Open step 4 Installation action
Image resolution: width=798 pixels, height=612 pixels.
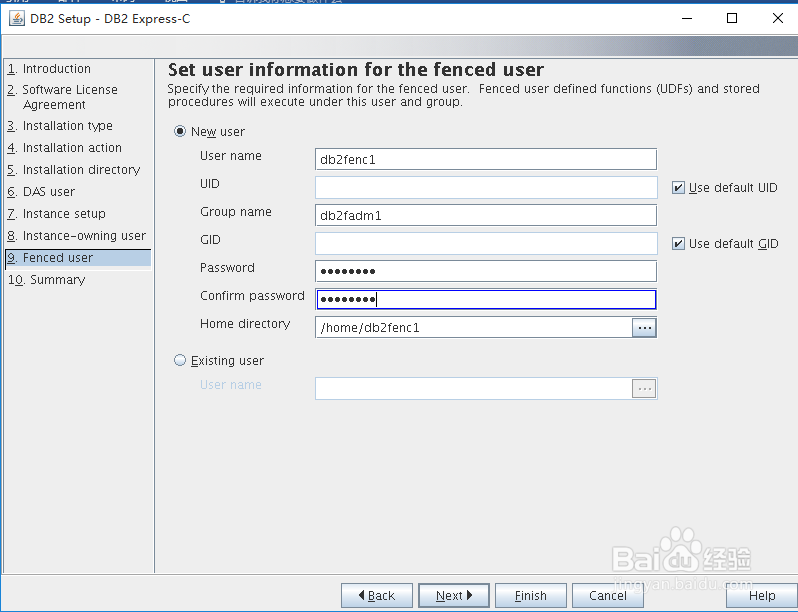point(65,148)
